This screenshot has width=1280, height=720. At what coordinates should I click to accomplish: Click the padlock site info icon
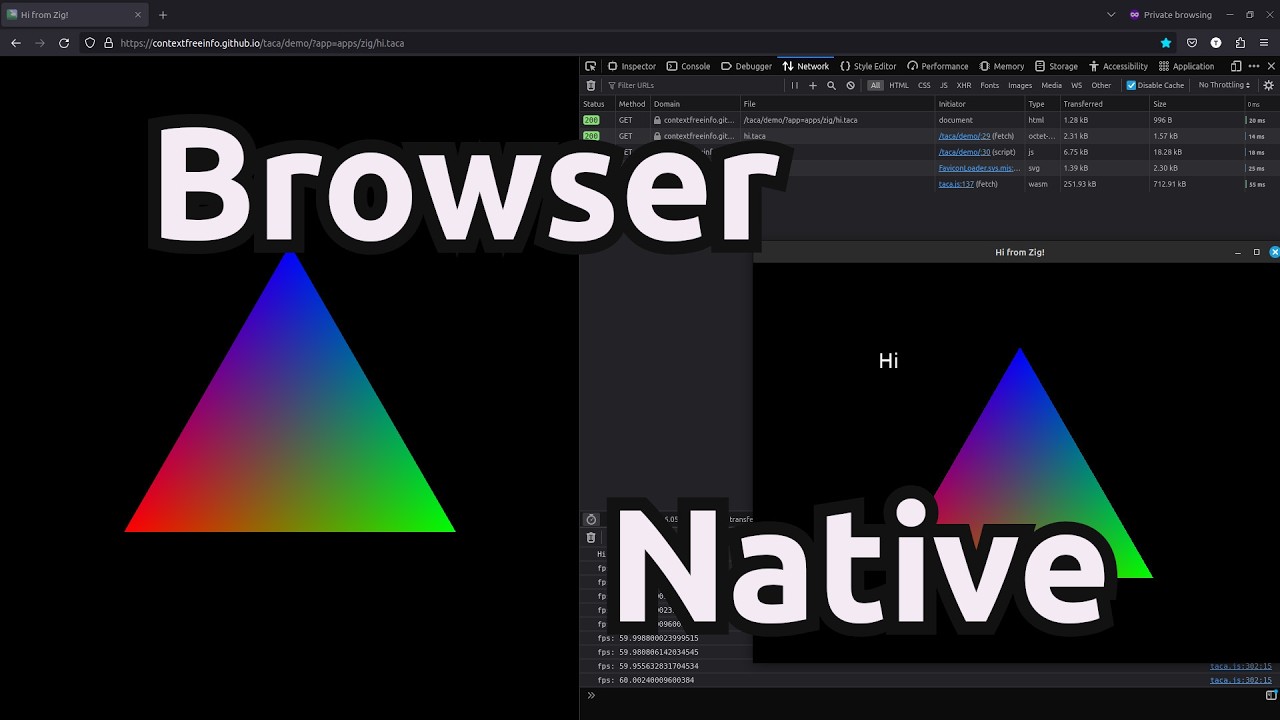point(108,43)
